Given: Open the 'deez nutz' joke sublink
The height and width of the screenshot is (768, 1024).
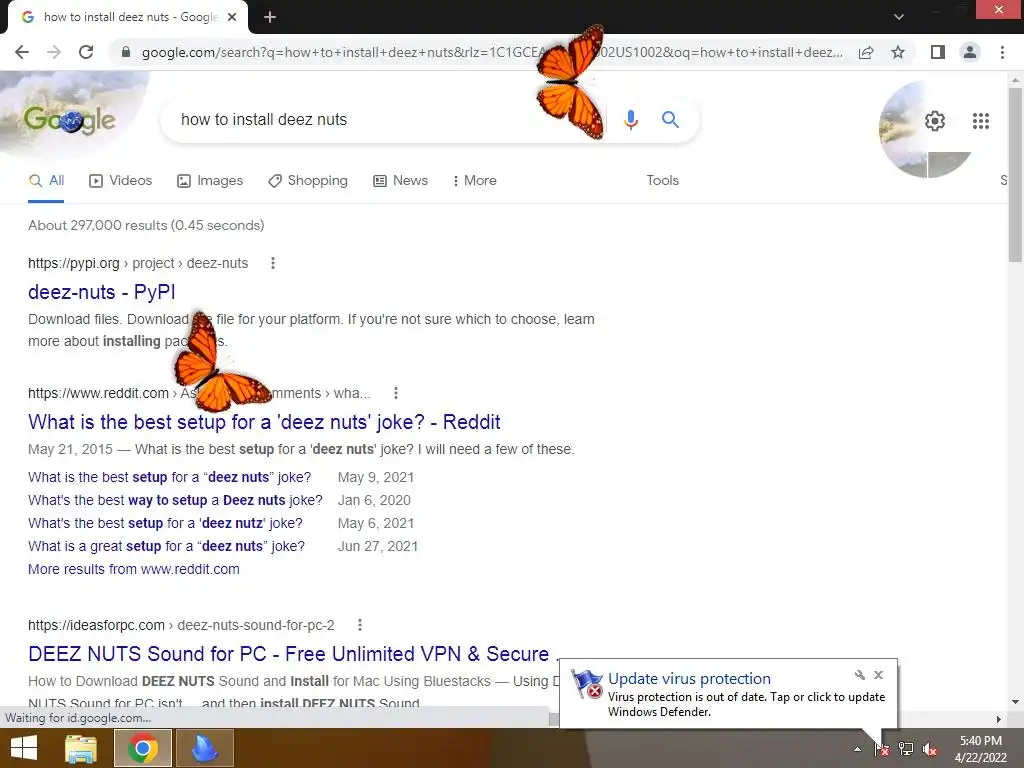Looking at the screenshot, I should click(165, 523).
